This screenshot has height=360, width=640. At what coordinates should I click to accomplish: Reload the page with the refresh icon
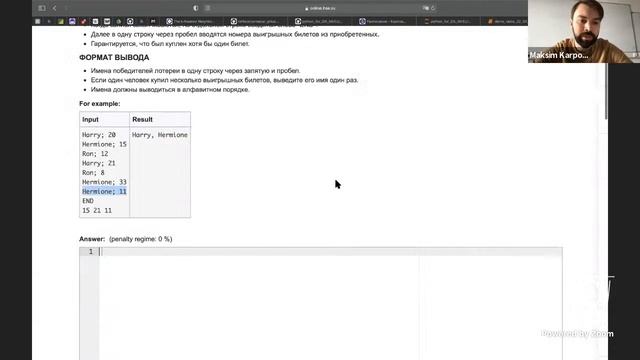coord(433,8)
